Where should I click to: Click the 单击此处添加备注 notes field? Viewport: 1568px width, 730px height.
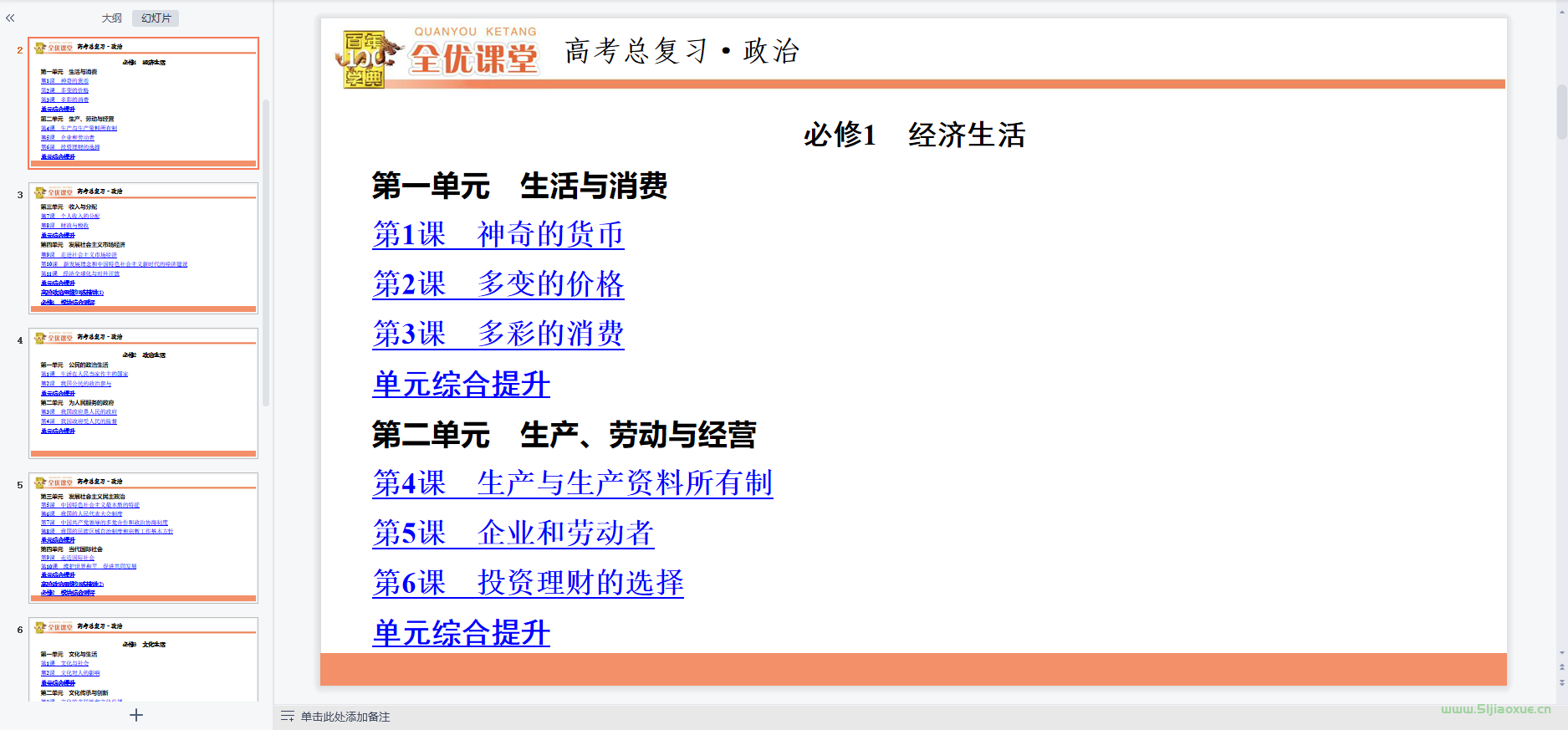tap(345, 717)
